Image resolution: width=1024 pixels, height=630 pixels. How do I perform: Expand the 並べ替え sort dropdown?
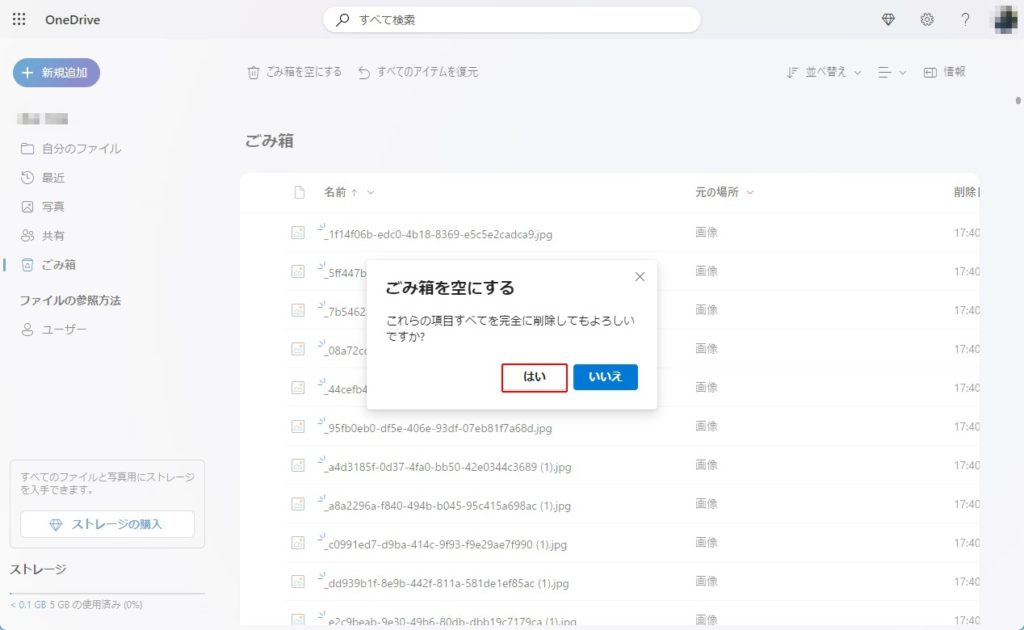coord(824,72)
